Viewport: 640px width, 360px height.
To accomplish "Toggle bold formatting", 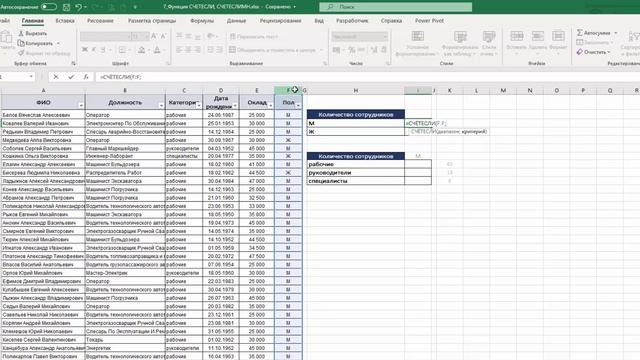I will coord(85,50).
